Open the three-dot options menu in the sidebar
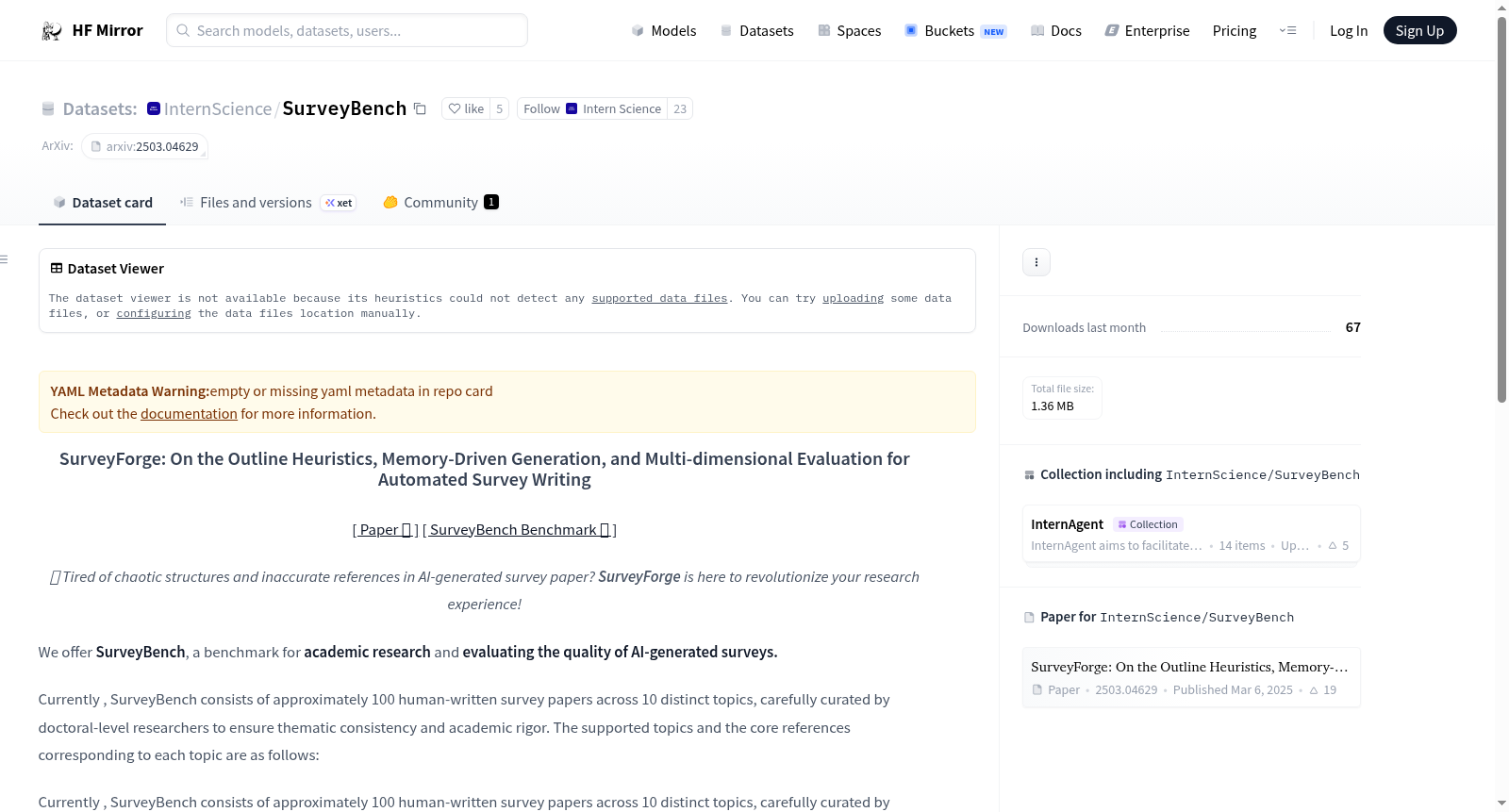Image resolution: width=1509 pixels, height=812 pixels. 1036,262
